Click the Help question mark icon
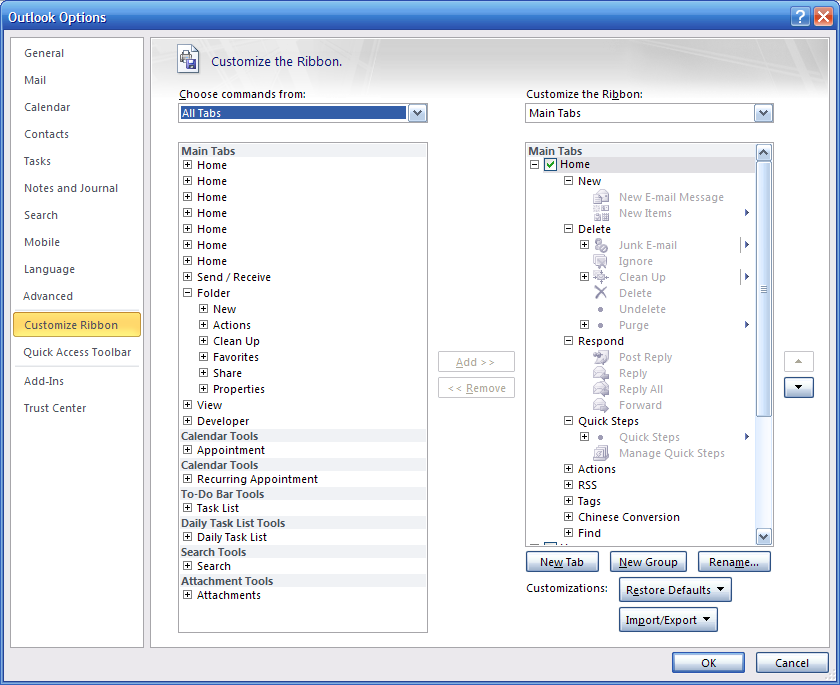The height and width of the screenshot is (685, 840). 800,17
